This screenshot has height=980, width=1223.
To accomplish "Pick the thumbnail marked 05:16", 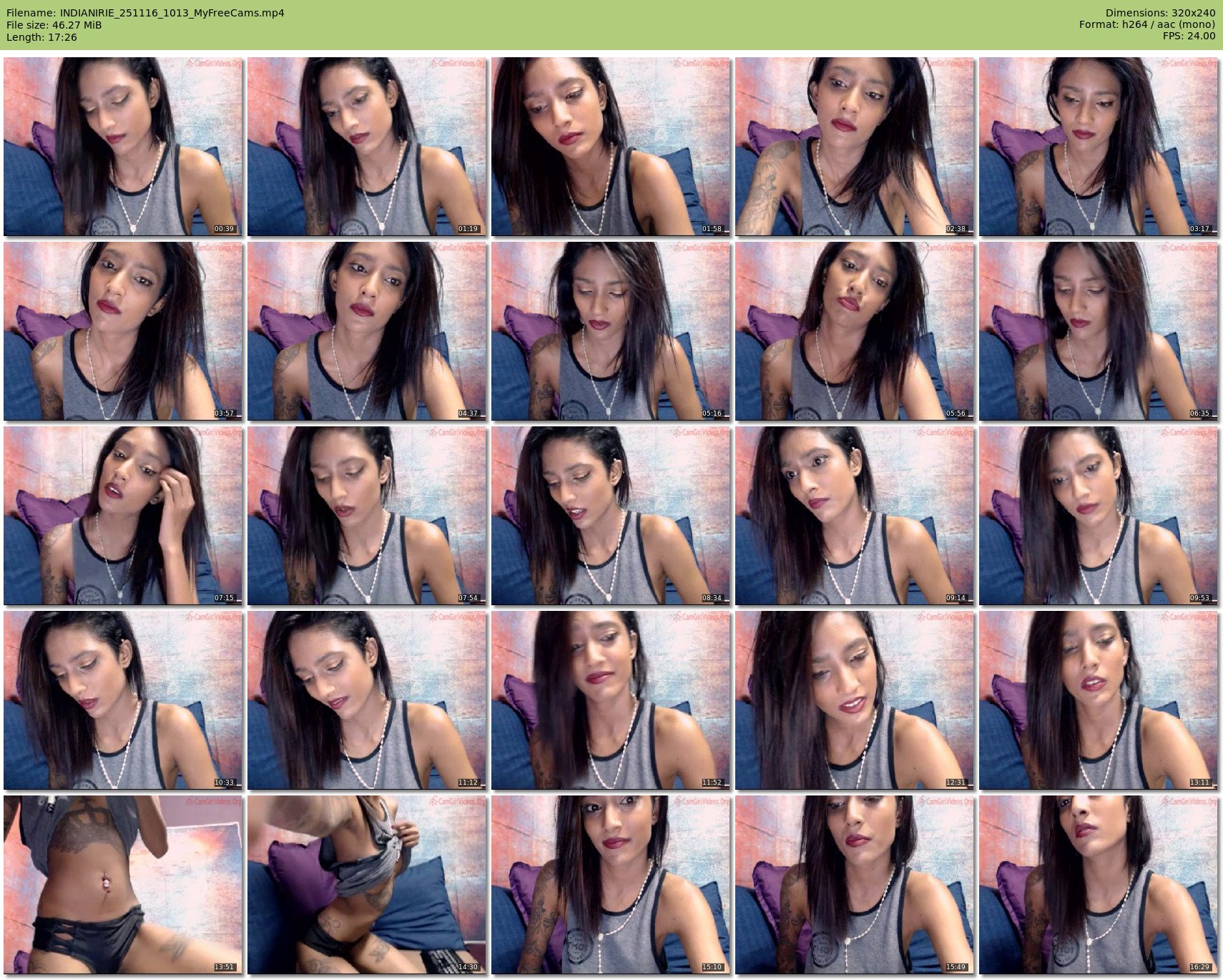I will pyautogui.click(x=611, y=331).
